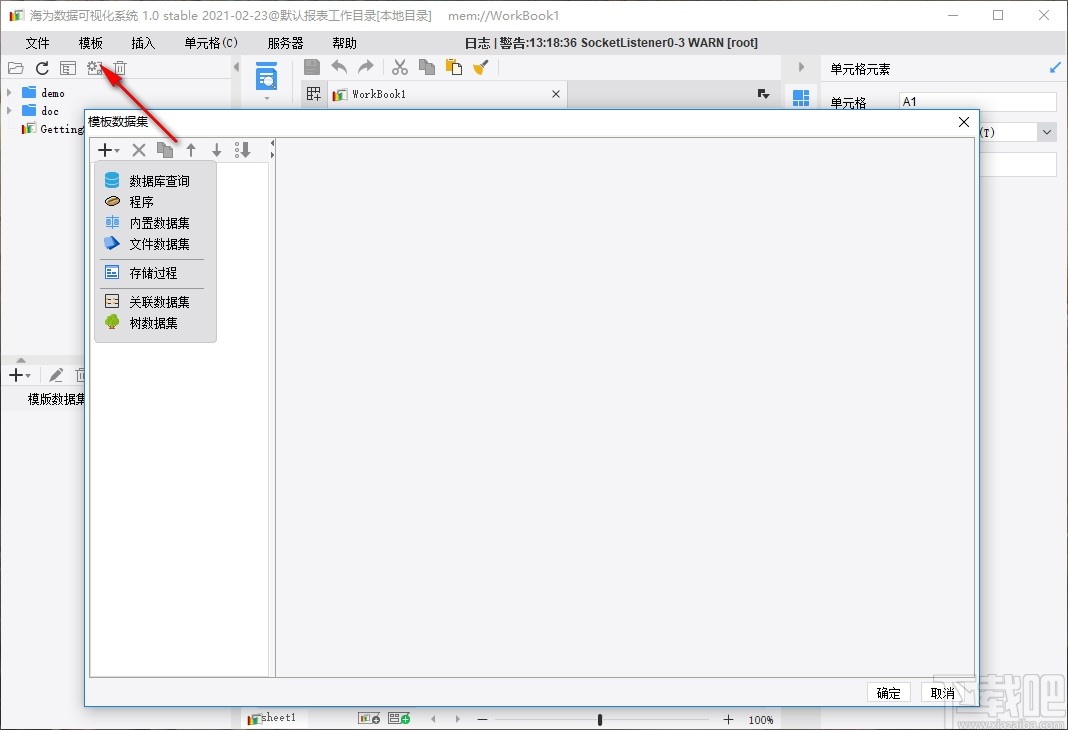Open the 帮助 menu
The height and width of the screenshot is (730, 1068).
pos(345,43)
